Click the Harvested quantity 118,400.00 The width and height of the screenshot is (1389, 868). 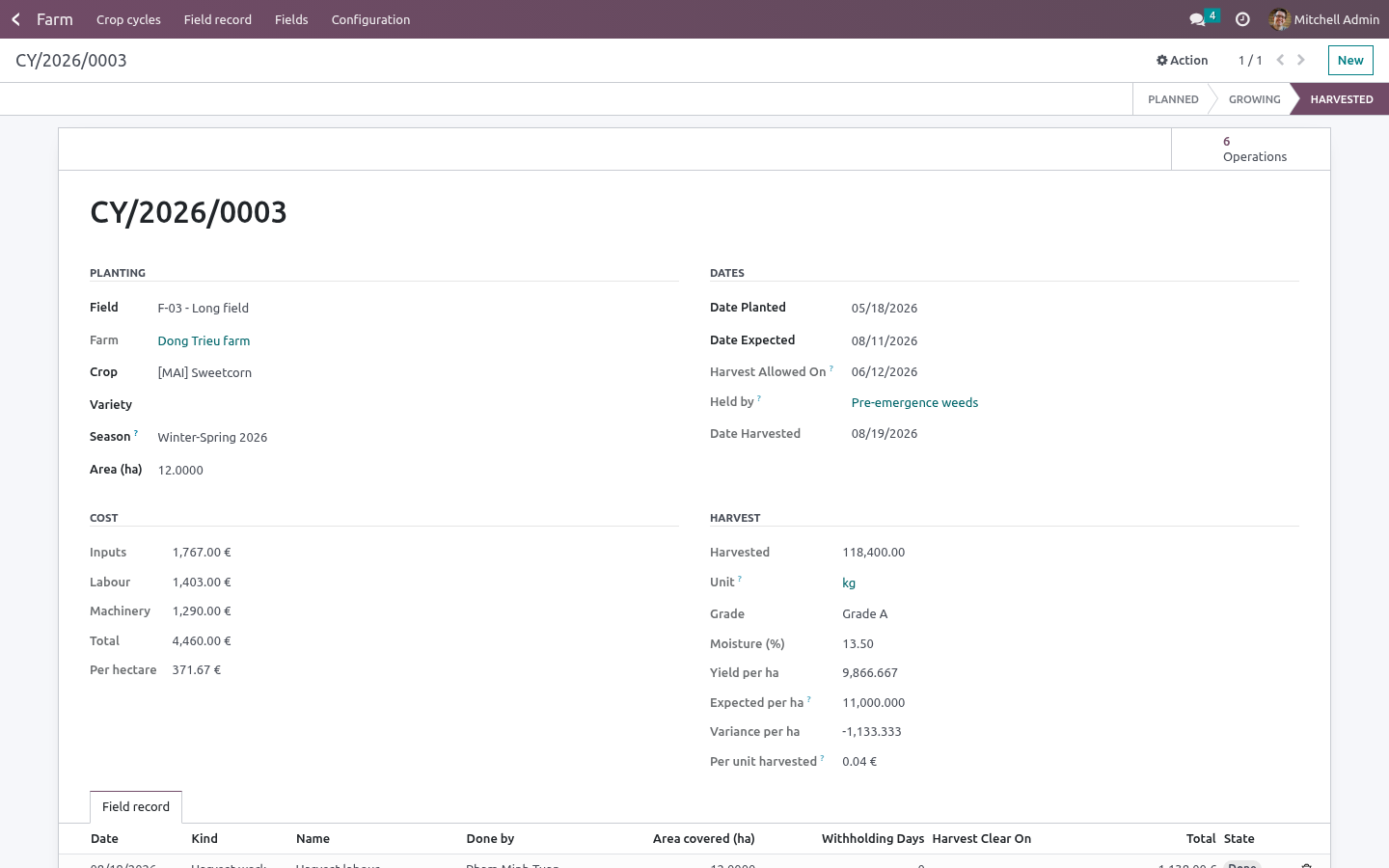[x=874, y=553]
